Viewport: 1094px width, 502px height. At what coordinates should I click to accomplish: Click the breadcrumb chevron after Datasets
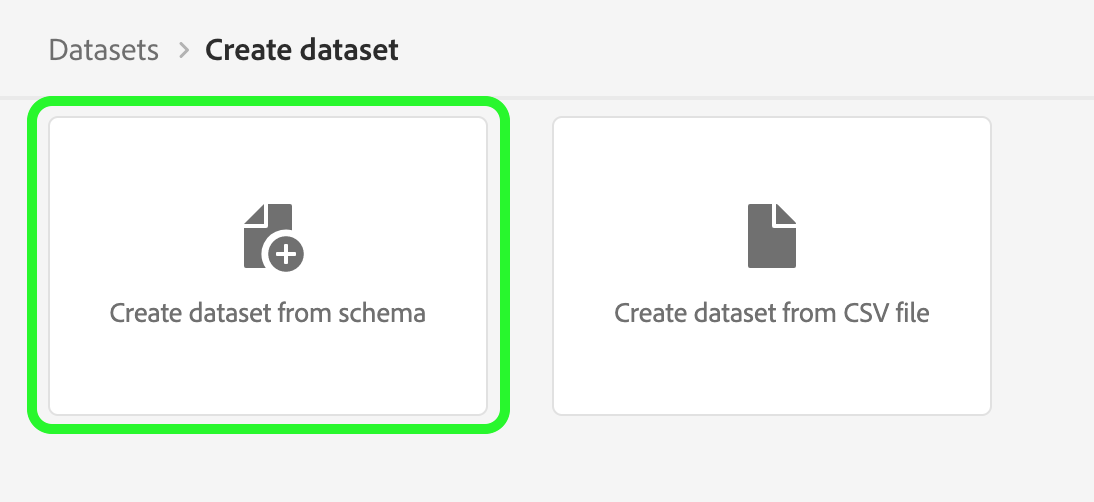[x=183, y=50]
